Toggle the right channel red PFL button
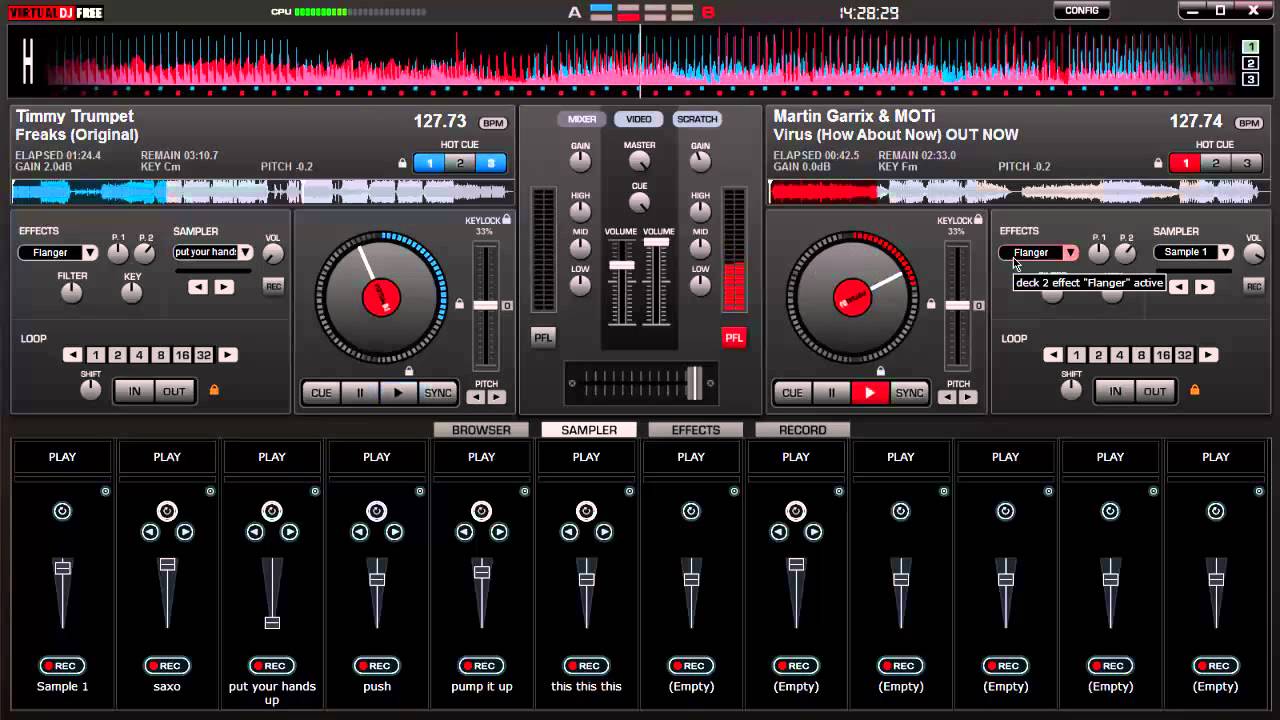1280x720 pixels. pos(734,338)
